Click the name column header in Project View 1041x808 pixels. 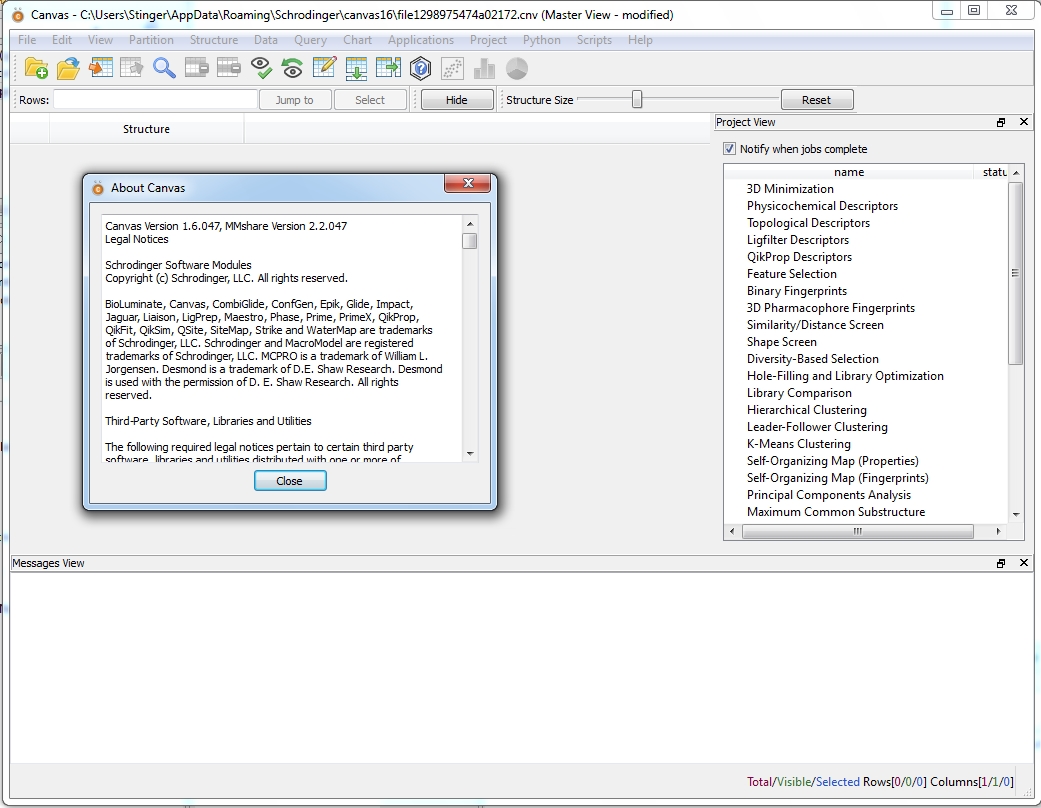tap(849, 172)
